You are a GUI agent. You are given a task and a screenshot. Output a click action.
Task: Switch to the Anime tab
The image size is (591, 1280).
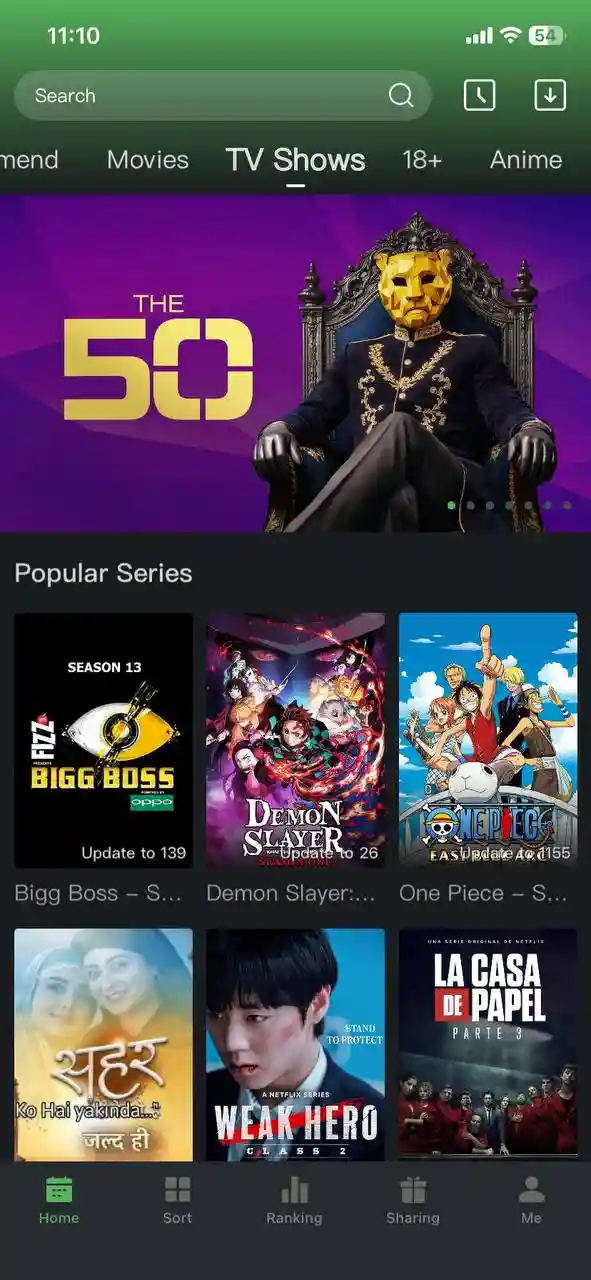[526, 160]
